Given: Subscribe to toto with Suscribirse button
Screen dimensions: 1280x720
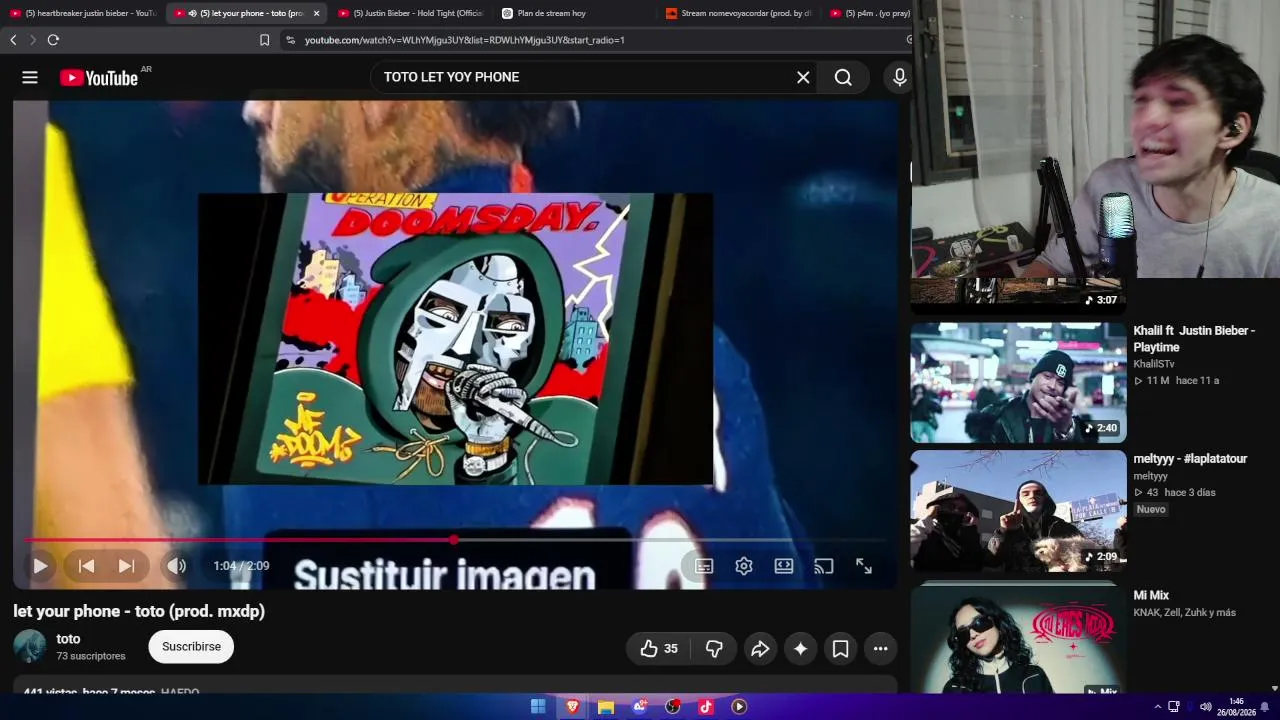Looking at the screenshot, I should pyautogui.click(x=191, y=647).
